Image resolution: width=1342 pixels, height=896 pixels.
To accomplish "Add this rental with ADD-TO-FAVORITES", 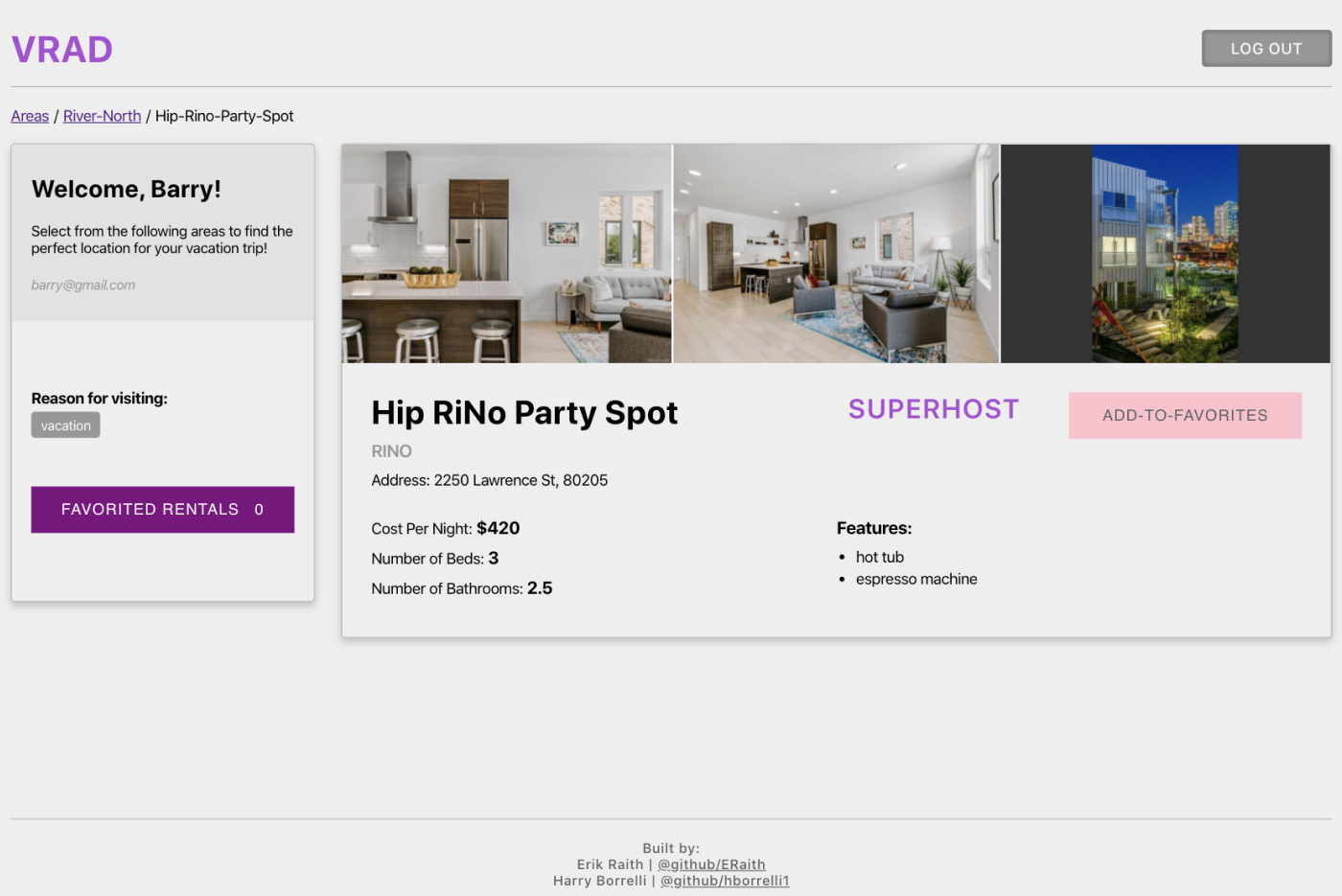I will click(x=1185, y=416).
